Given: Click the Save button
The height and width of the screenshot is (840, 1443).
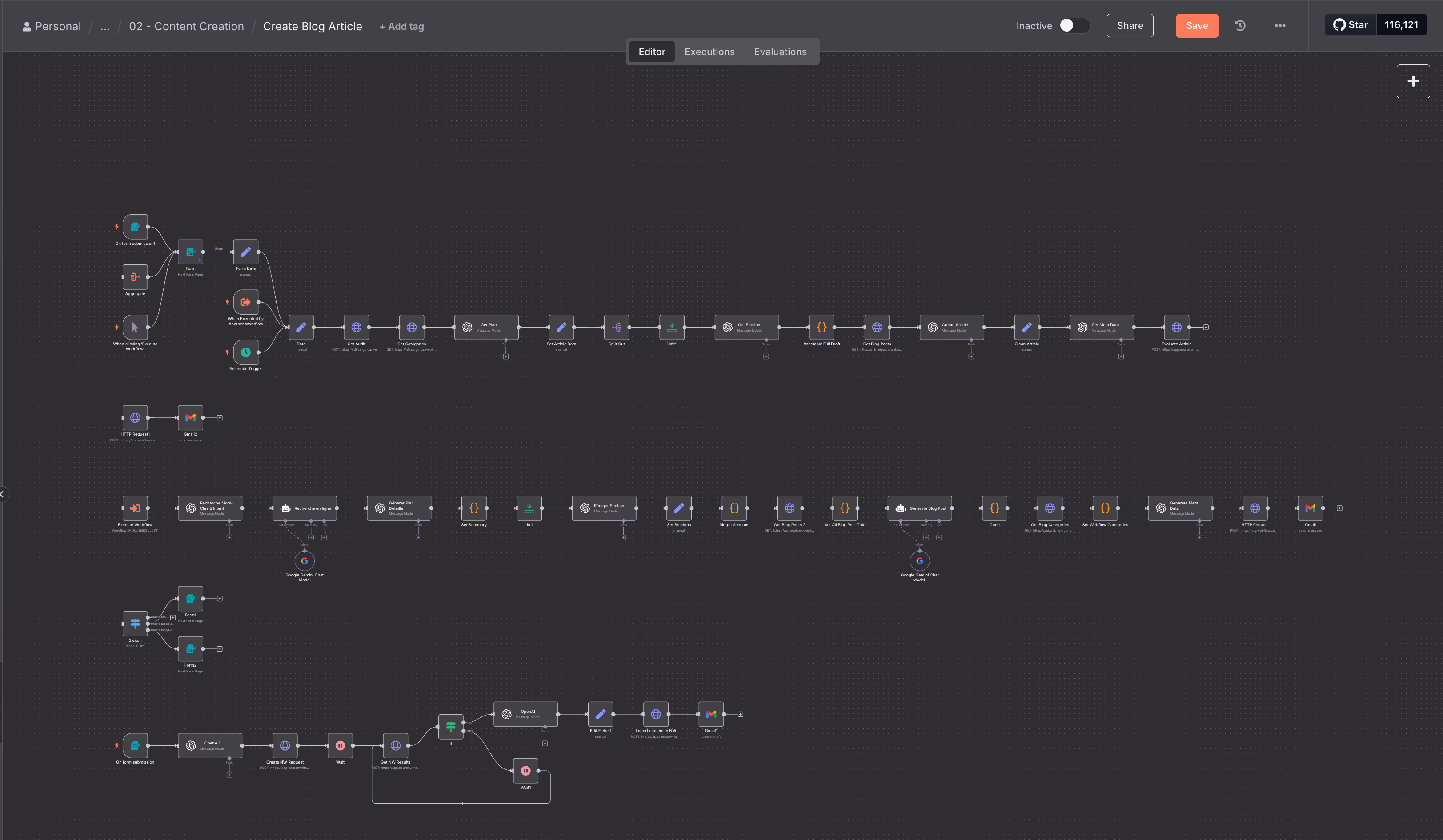Looking at the screenshot, I should point(1197,26).
